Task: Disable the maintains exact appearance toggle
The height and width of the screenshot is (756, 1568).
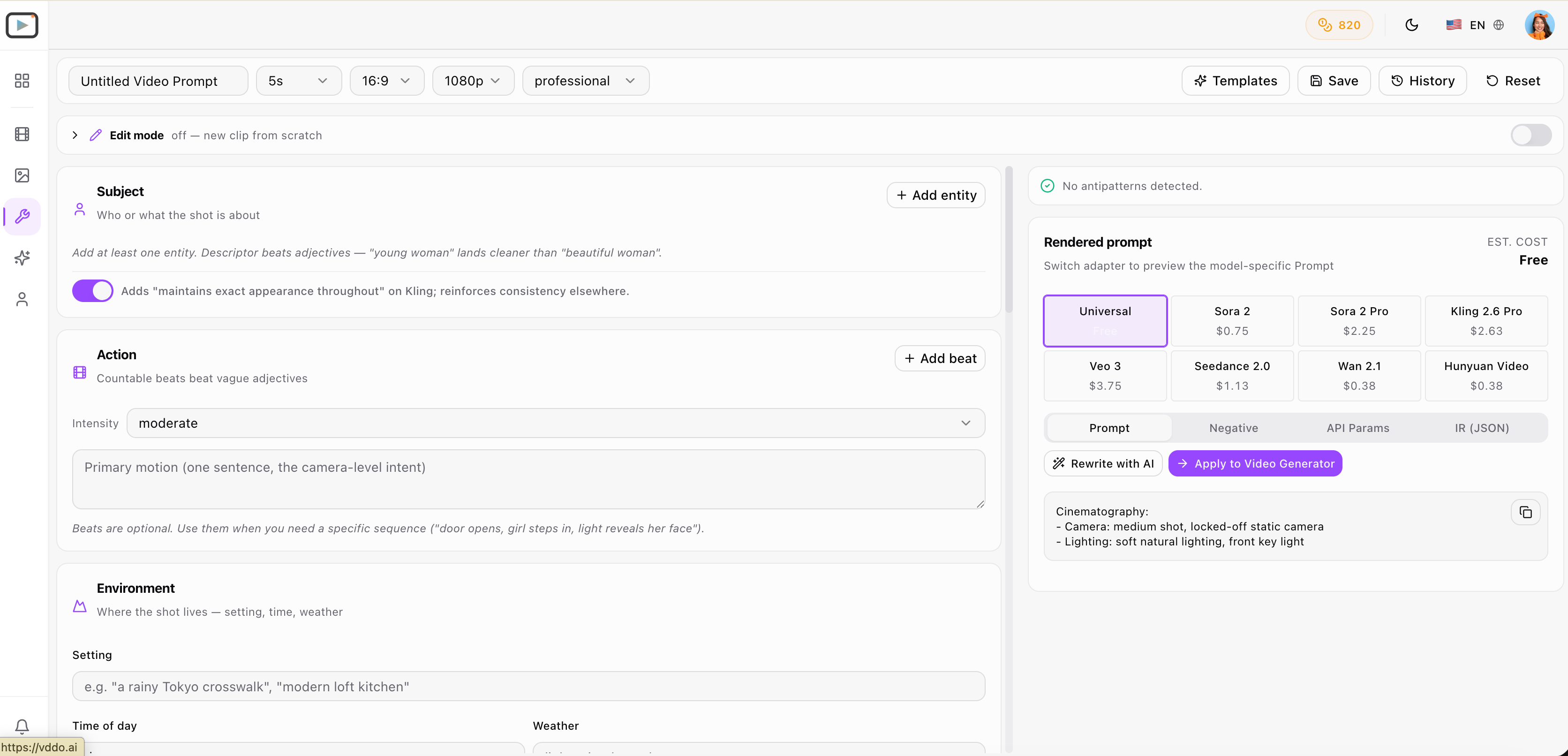Action: point(92,291)
